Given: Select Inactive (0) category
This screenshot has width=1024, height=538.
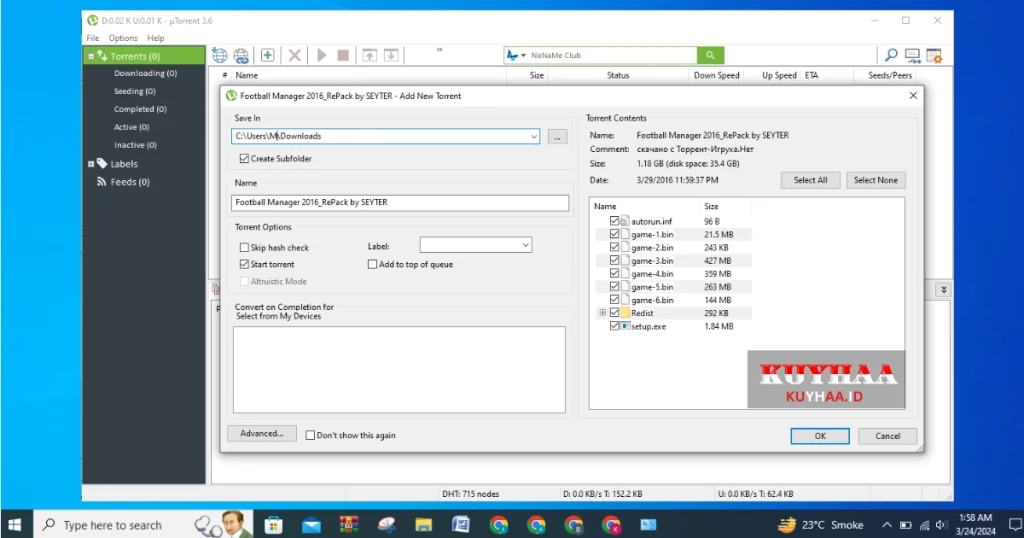Looking at the screenshot, I should click(x=135, y=145).
